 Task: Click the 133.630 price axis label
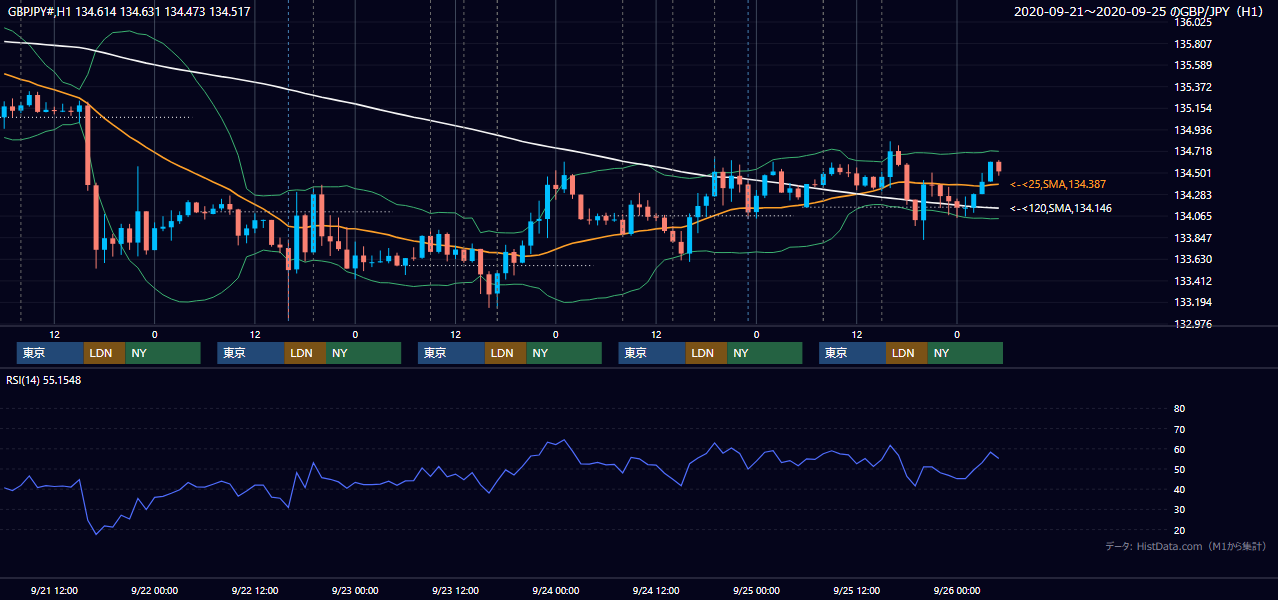point(1195,259)
